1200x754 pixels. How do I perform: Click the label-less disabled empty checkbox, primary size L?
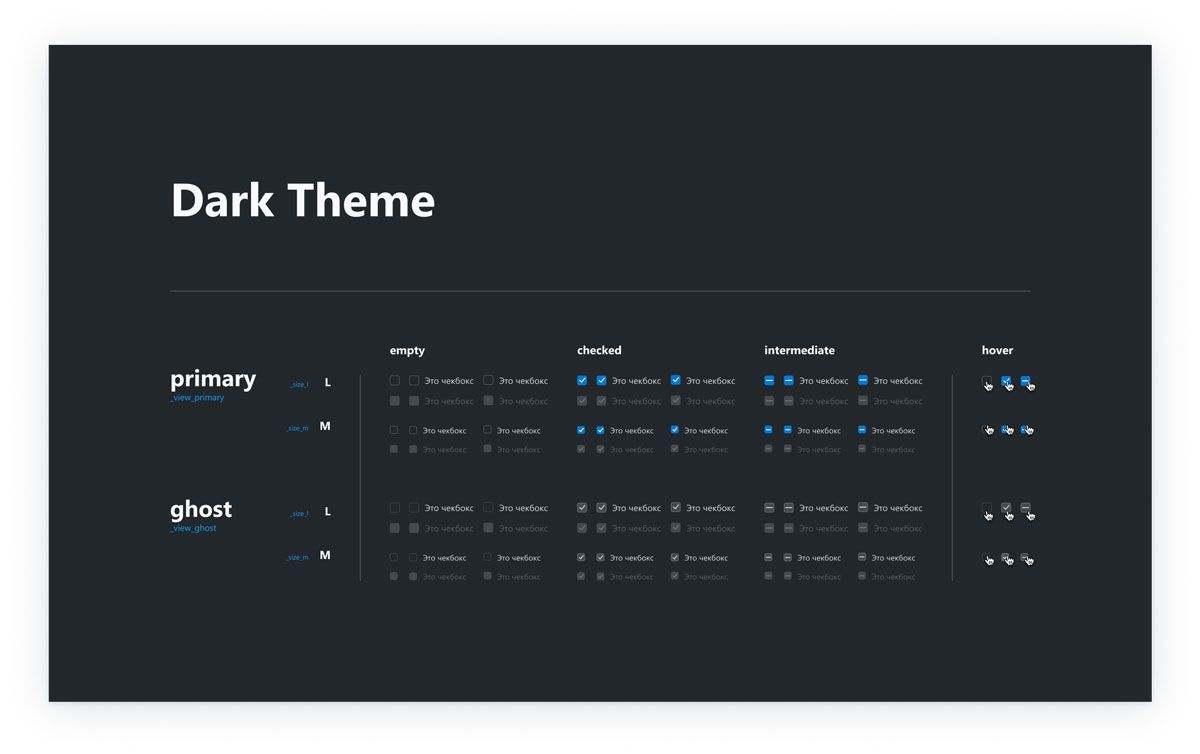click(x=394, y=401)
